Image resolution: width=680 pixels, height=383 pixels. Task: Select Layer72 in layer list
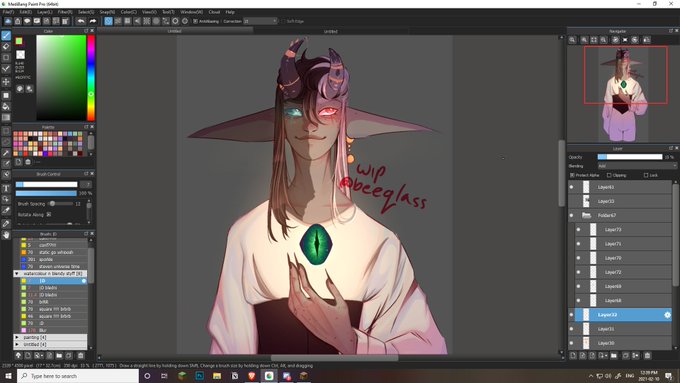pos(623,272)
